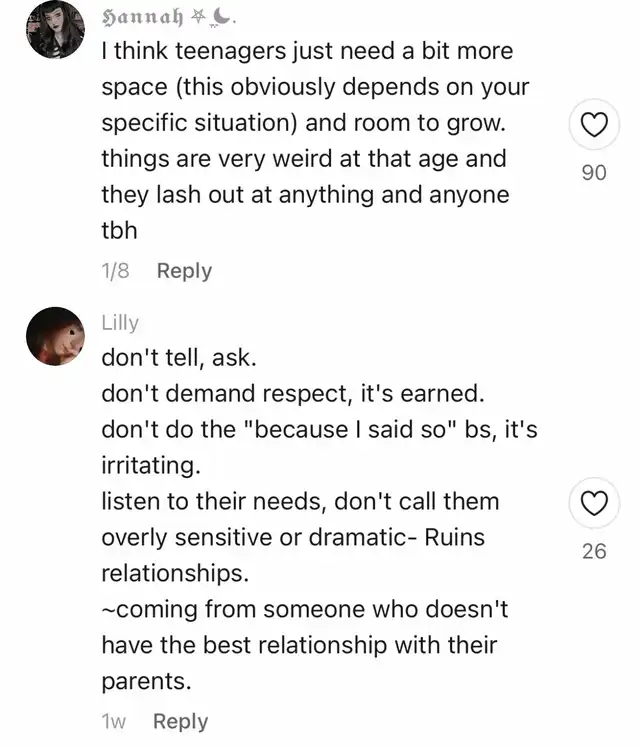Image resolution: width=640 pixels, height=746 pixels.
Task: Open Lilly's profile avatar
Action: click(56, 336)
